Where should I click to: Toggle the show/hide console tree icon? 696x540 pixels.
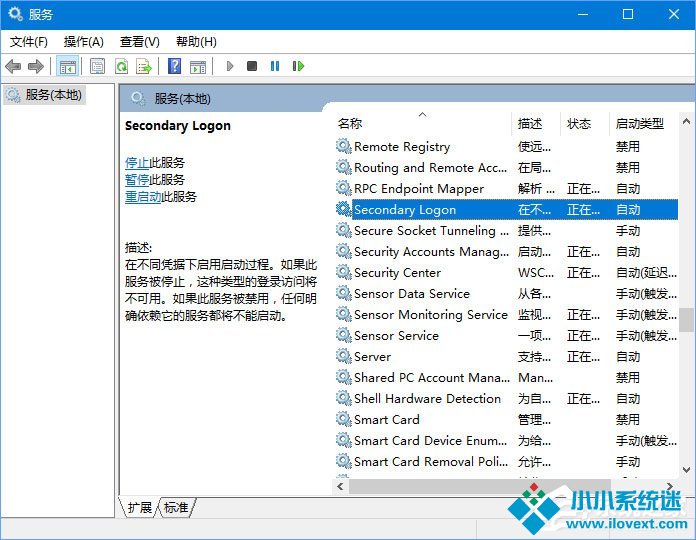click(67, 67)
